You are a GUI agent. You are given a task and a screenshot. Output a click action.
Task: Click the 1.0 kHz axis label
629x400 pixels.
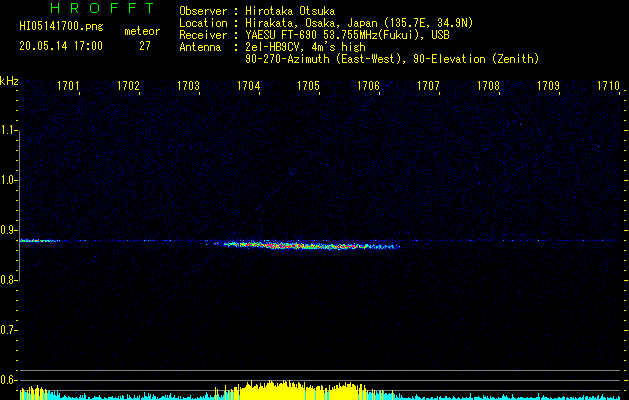[x=8, y=180]
